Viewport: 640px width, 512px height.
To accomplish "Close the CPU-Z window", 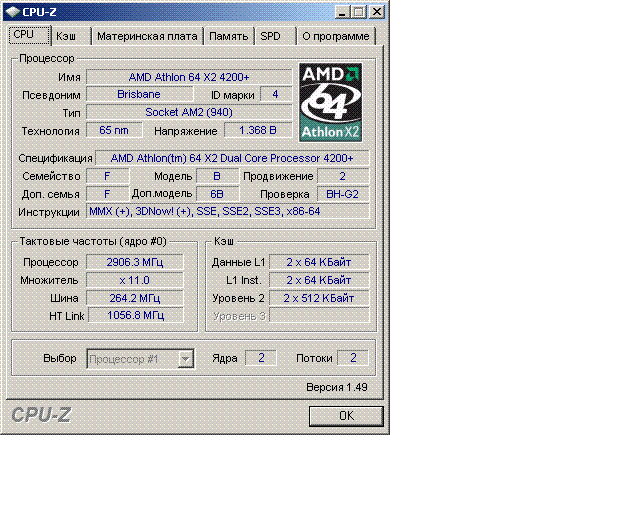I will (x=377, y=12).
